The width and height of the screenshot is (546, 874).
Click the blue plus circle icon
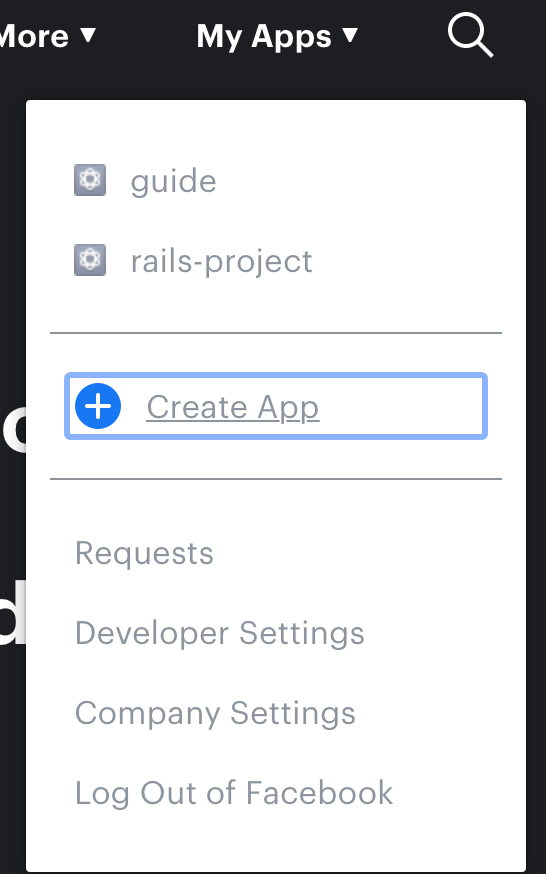(x=98, y=406)
